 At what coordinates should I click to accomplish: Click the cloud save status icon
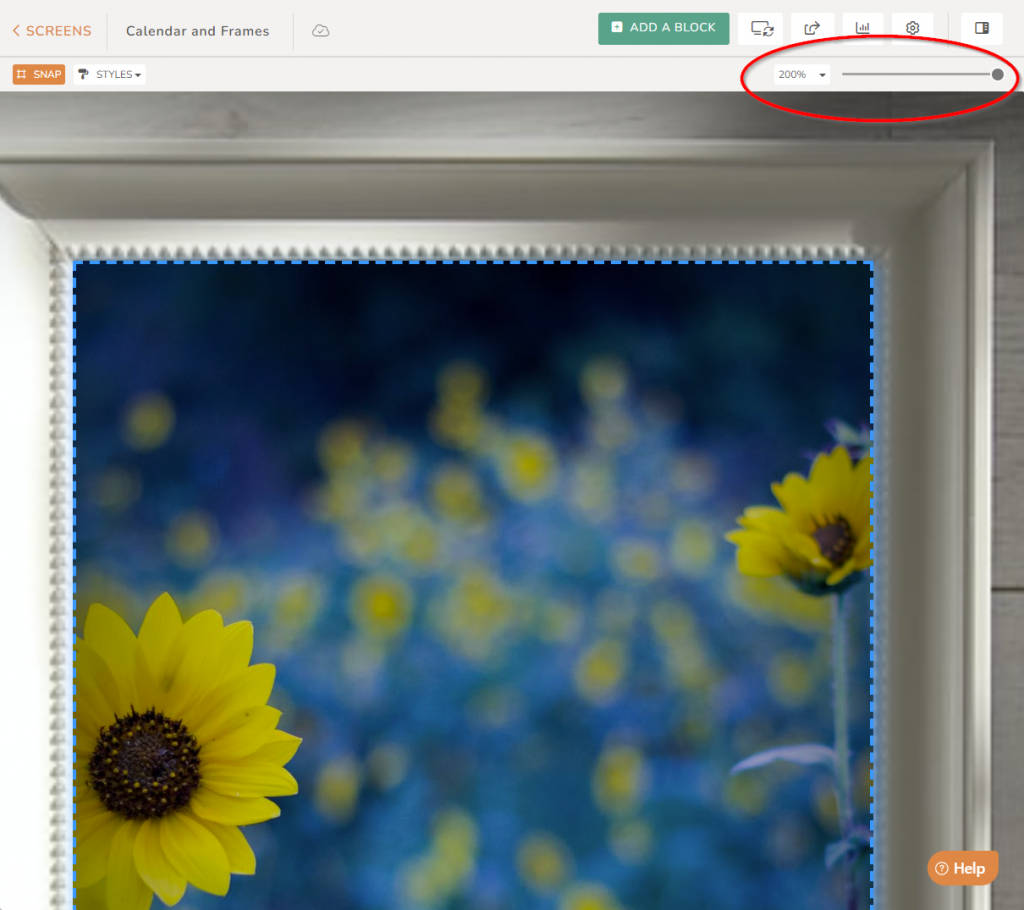[x=320, y=31]
